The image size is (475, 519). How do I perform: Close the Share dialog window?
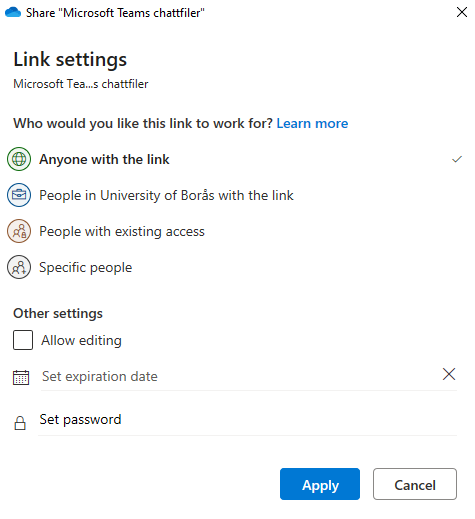click(462, 12)
